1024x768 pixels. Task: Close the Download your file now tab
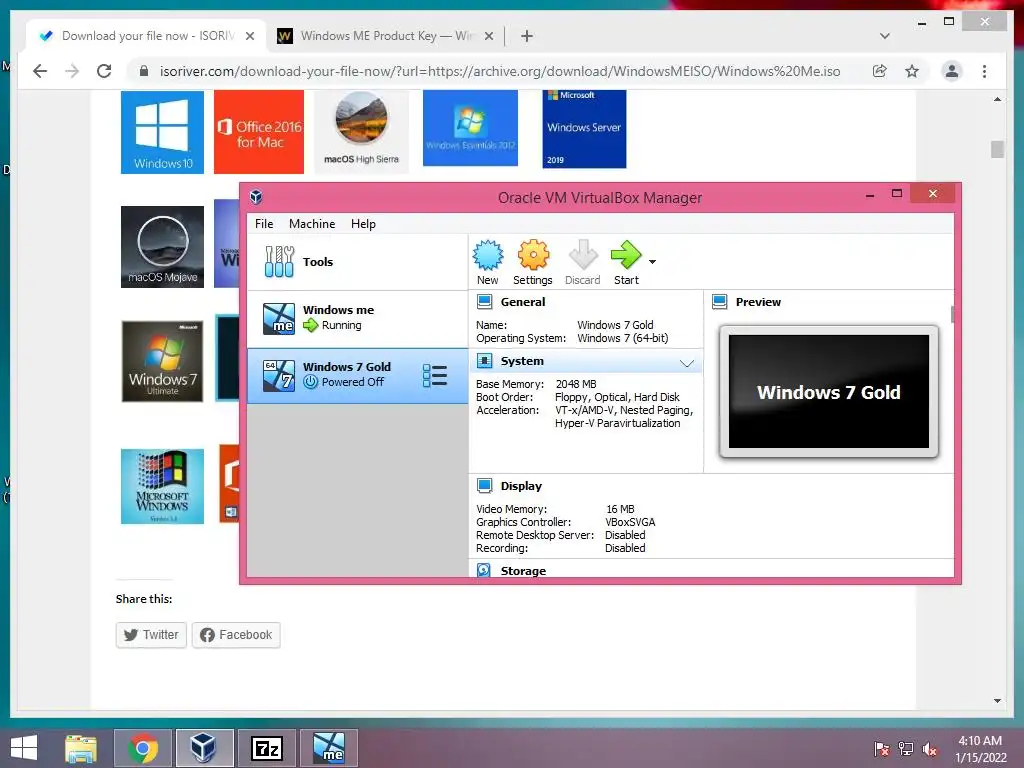point(249,36)
